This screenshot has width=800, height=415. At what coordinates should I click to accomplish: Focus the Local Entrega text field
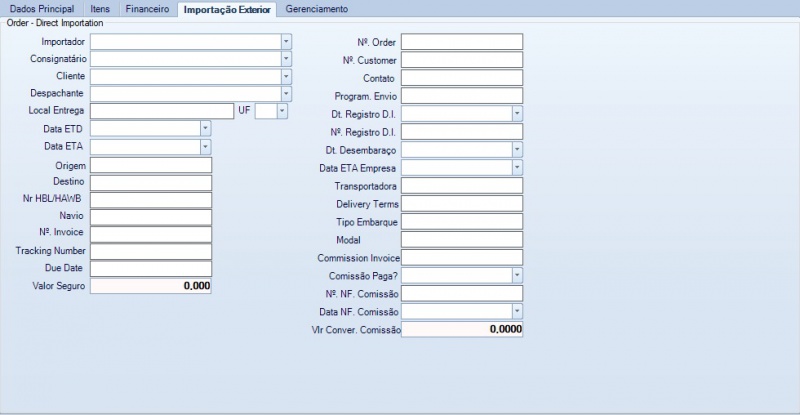tap(161, 111)
